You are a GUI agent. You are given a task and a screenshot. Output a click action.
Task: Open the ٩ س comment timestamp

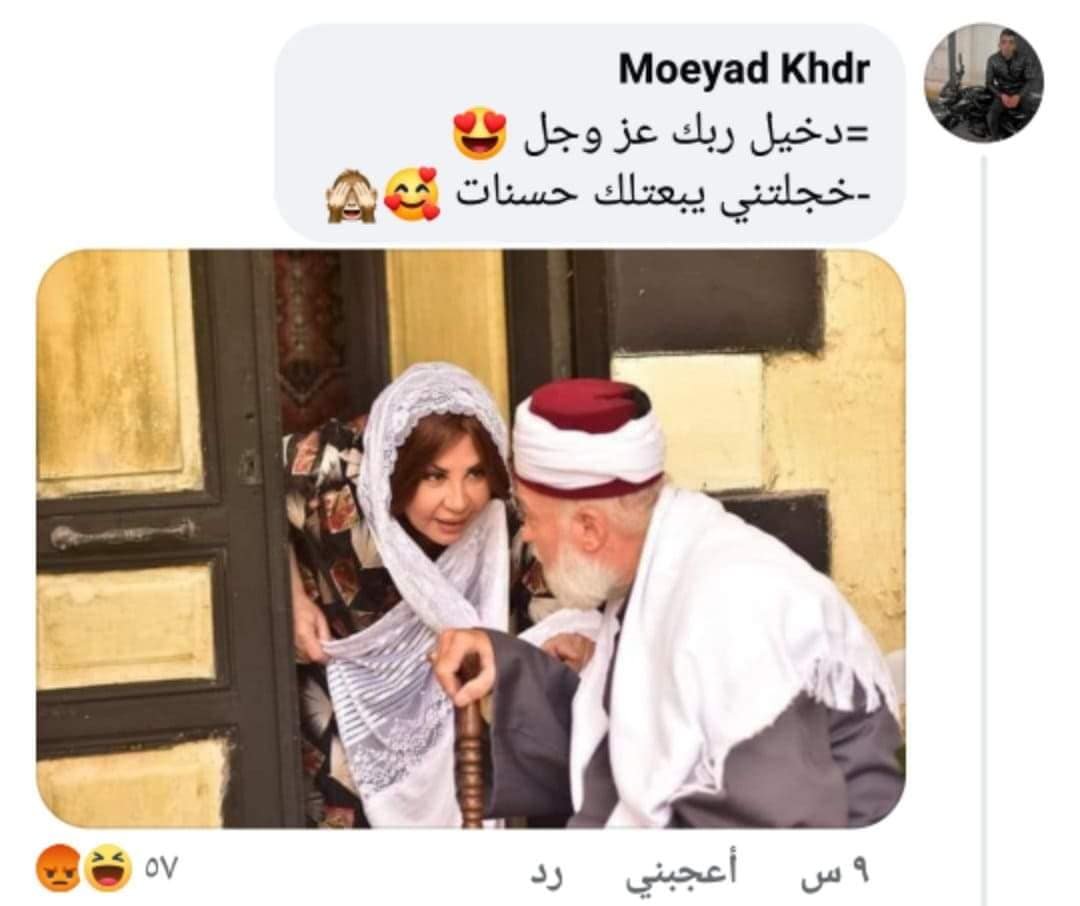pyautogui.click(x=835, y=874)
